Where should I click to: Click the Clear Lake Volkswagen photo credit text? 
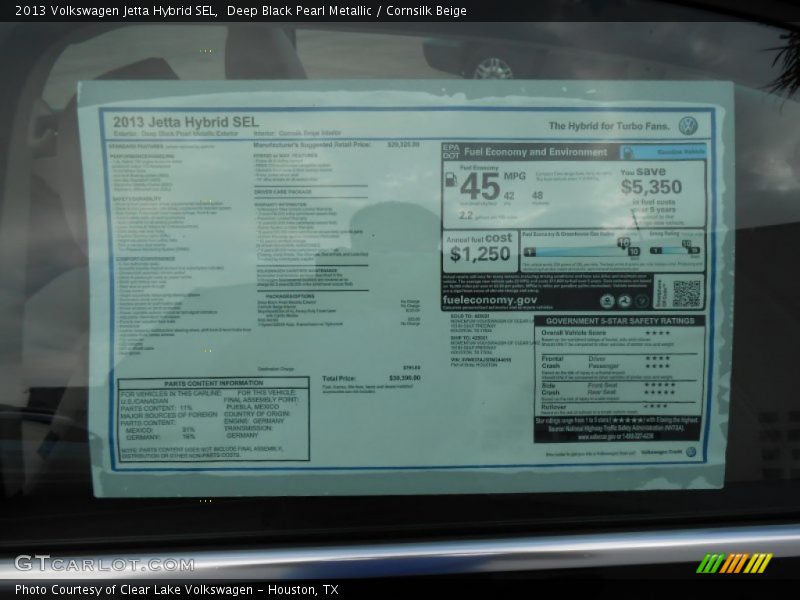pyautogui.click(x=176, y=590)
